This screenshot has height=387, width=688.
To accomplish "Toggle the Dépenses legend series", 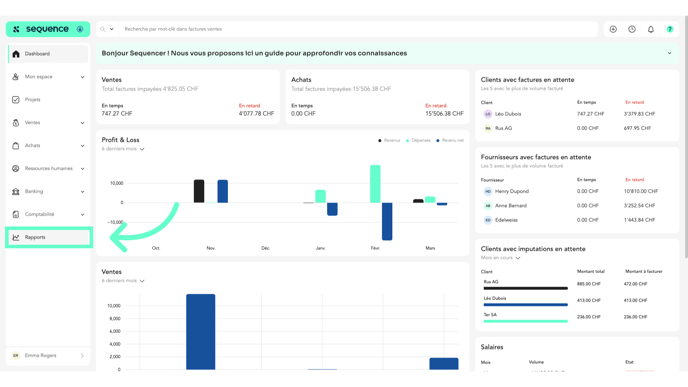I will point(418,140).
